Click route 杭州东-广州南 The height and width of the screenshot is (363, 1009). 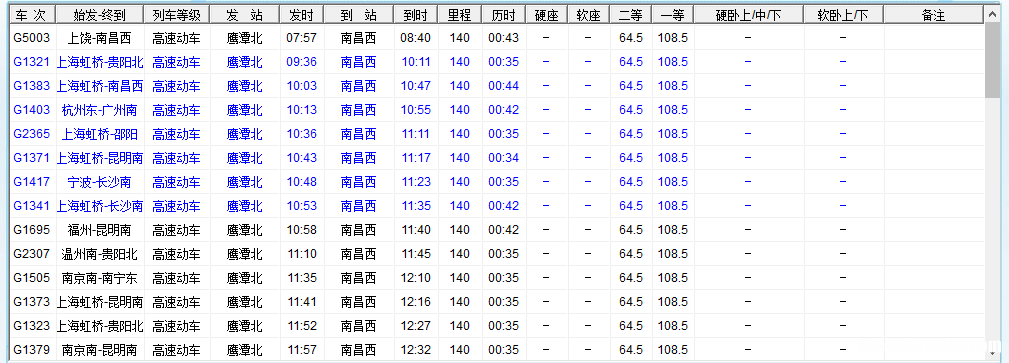click(x=100, y=110)
